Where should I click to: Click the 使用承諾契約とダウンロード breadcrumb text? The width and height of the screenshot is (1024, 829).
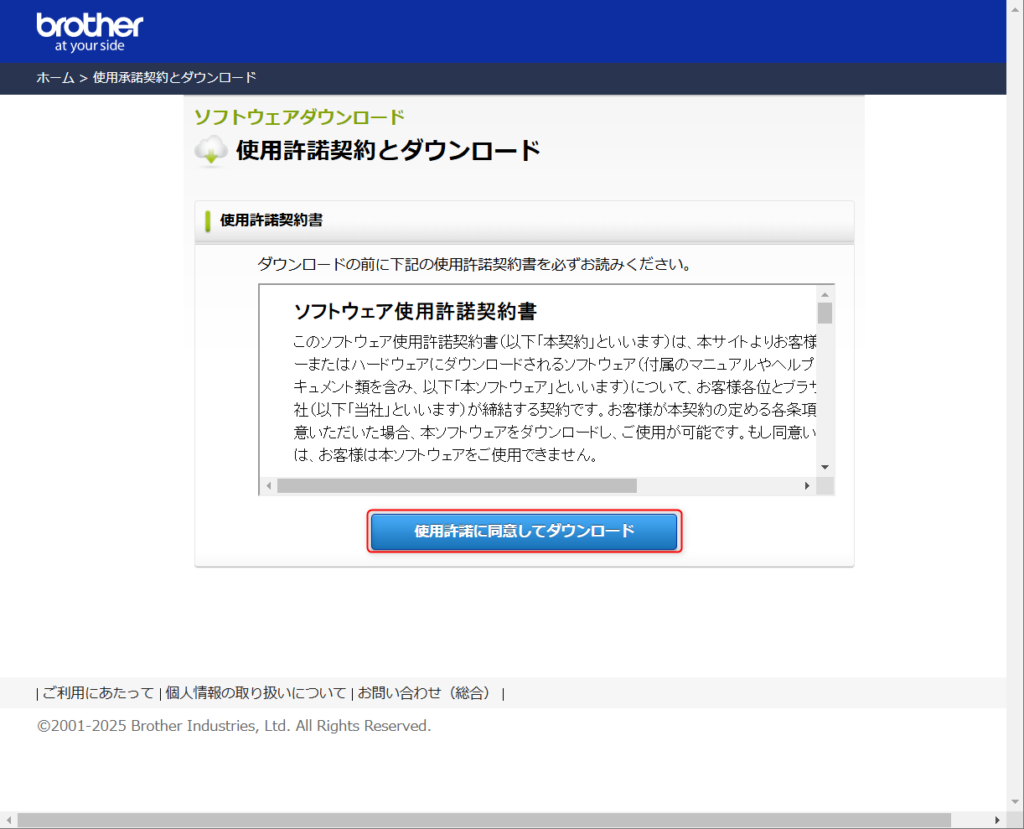pyautogui.click(x=174, y=78)
